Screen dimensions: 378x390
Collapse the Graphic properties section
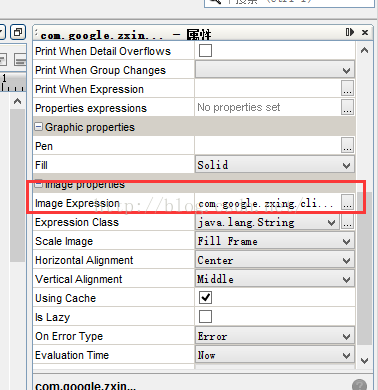pos(39,127)
